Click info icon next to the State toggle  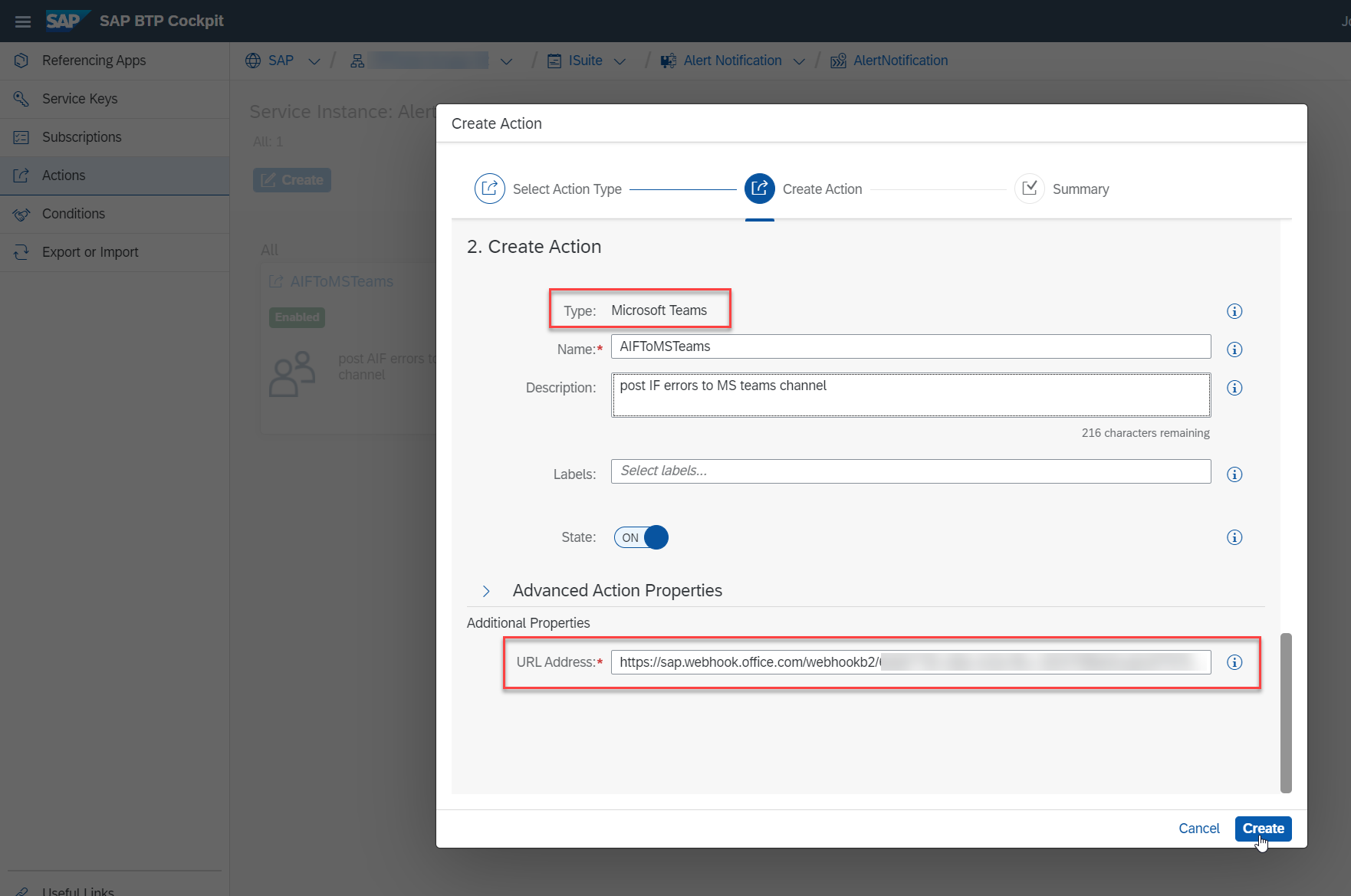click(x=1234, y=537)
